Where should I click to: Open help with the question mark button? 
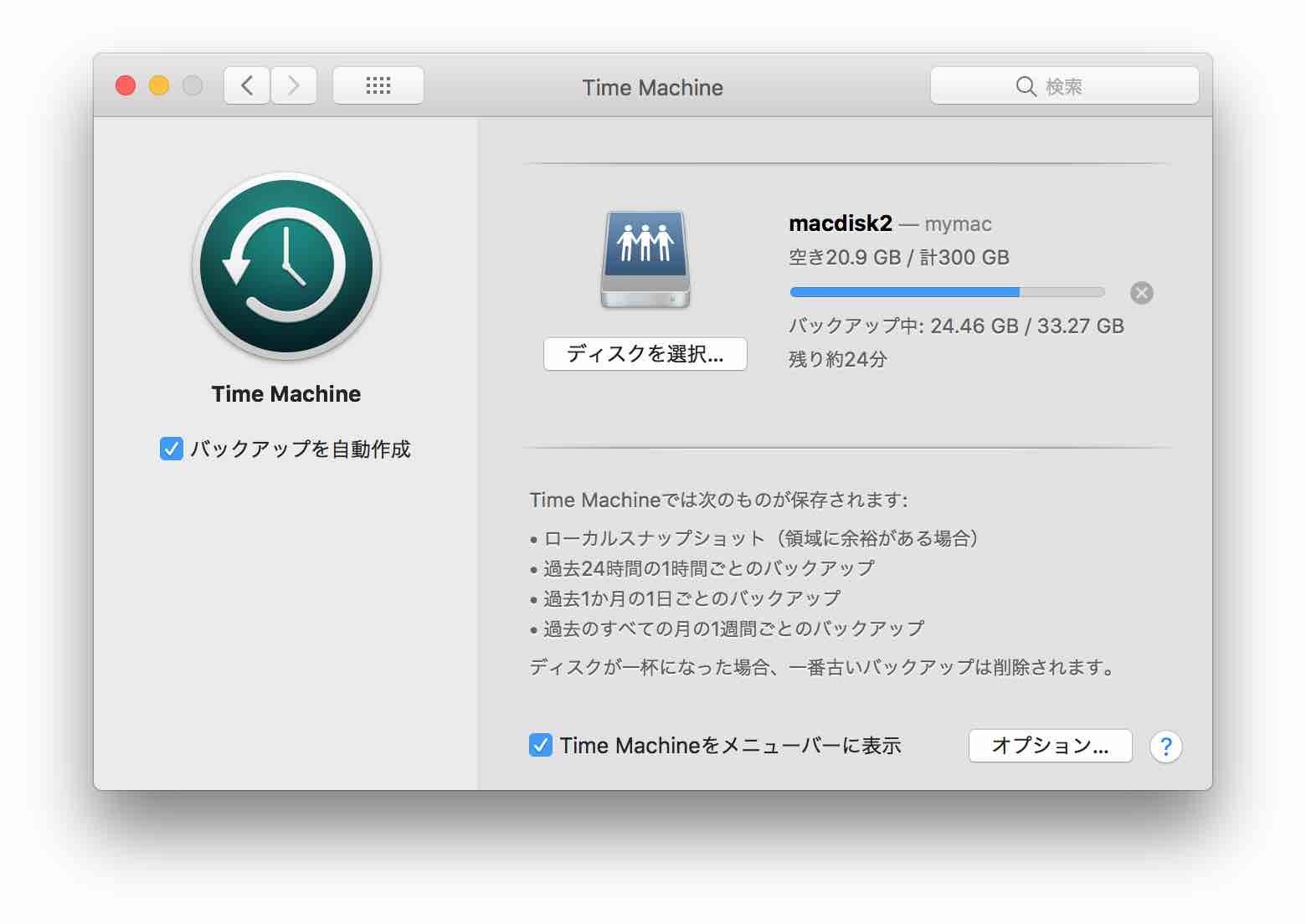(x=1166, y=747)
